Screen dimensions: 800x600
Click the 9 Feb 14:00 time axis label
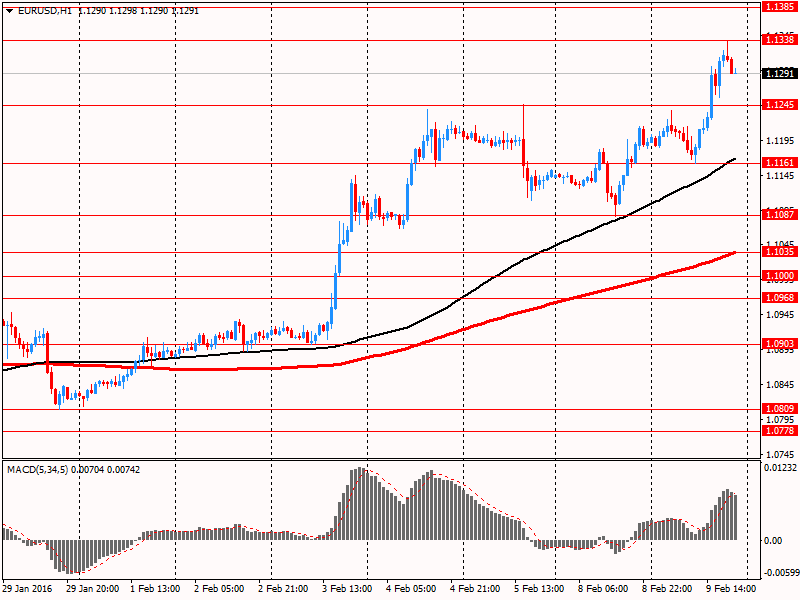point(731,588)
